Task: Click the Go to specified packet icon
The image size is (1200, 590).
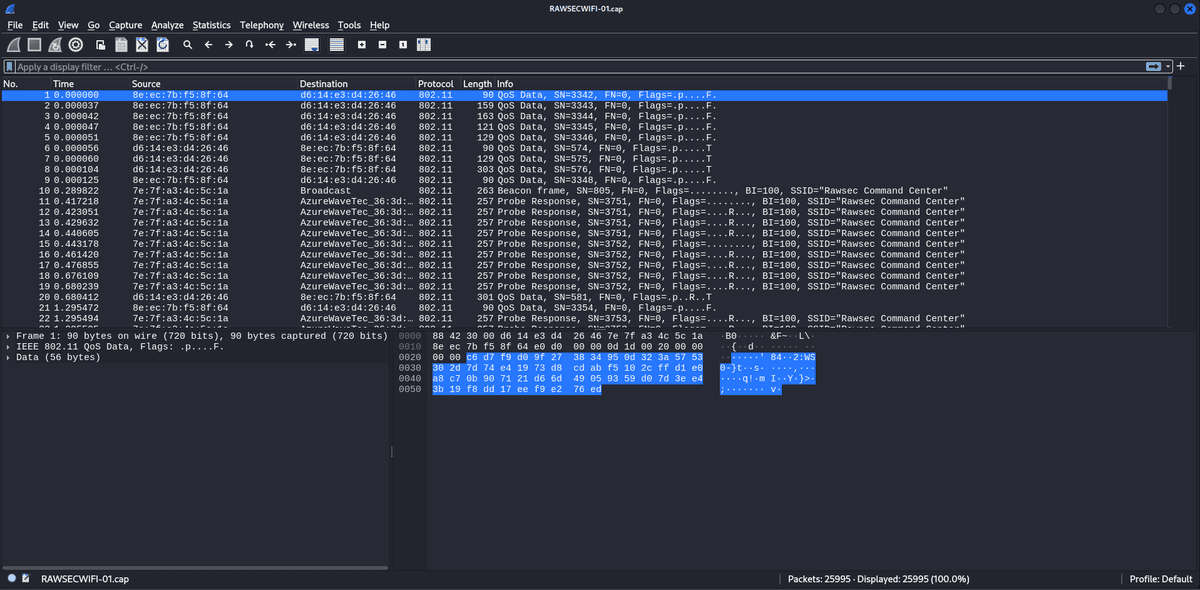Action: click(249, 45)
